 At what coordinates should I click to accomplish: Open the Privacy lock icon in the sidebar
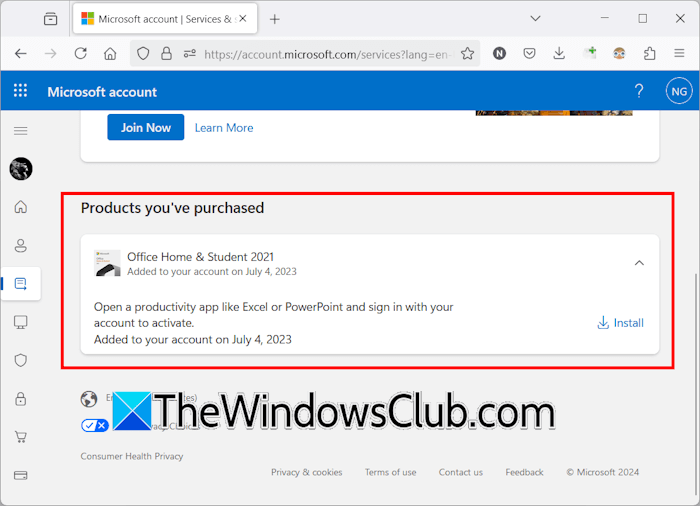click(x=21, y=399)
